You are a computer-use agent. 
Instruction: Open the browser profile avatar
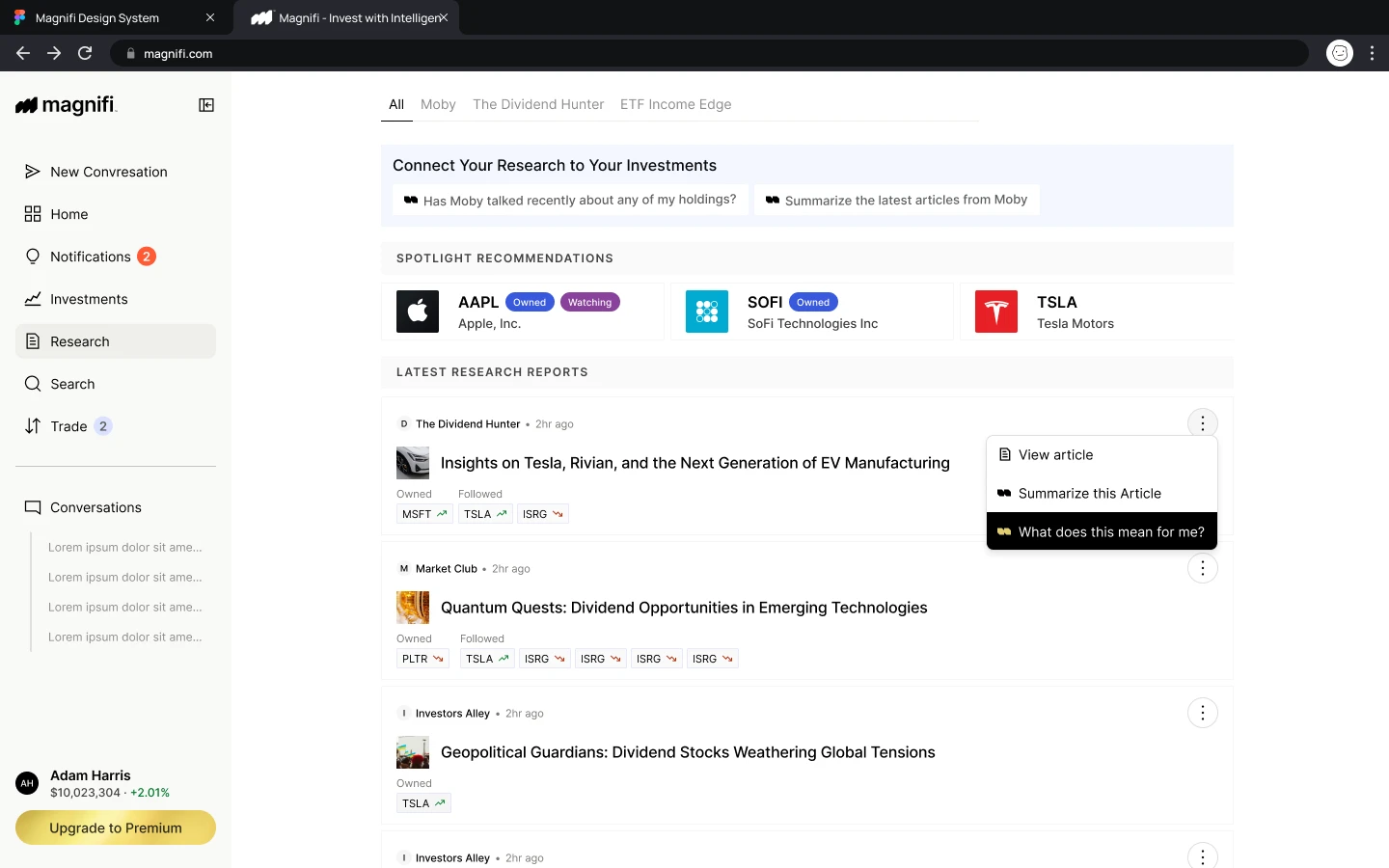1340,53
